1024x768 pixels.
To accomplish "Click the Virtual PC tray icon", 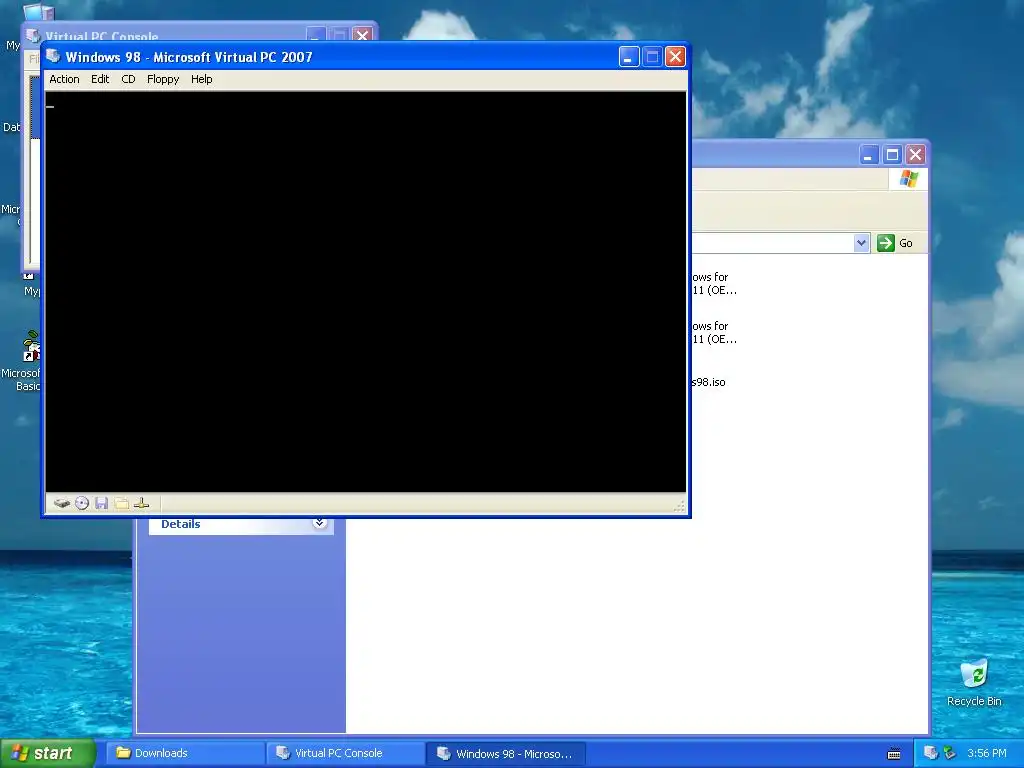I will click(x=930, y=753).
